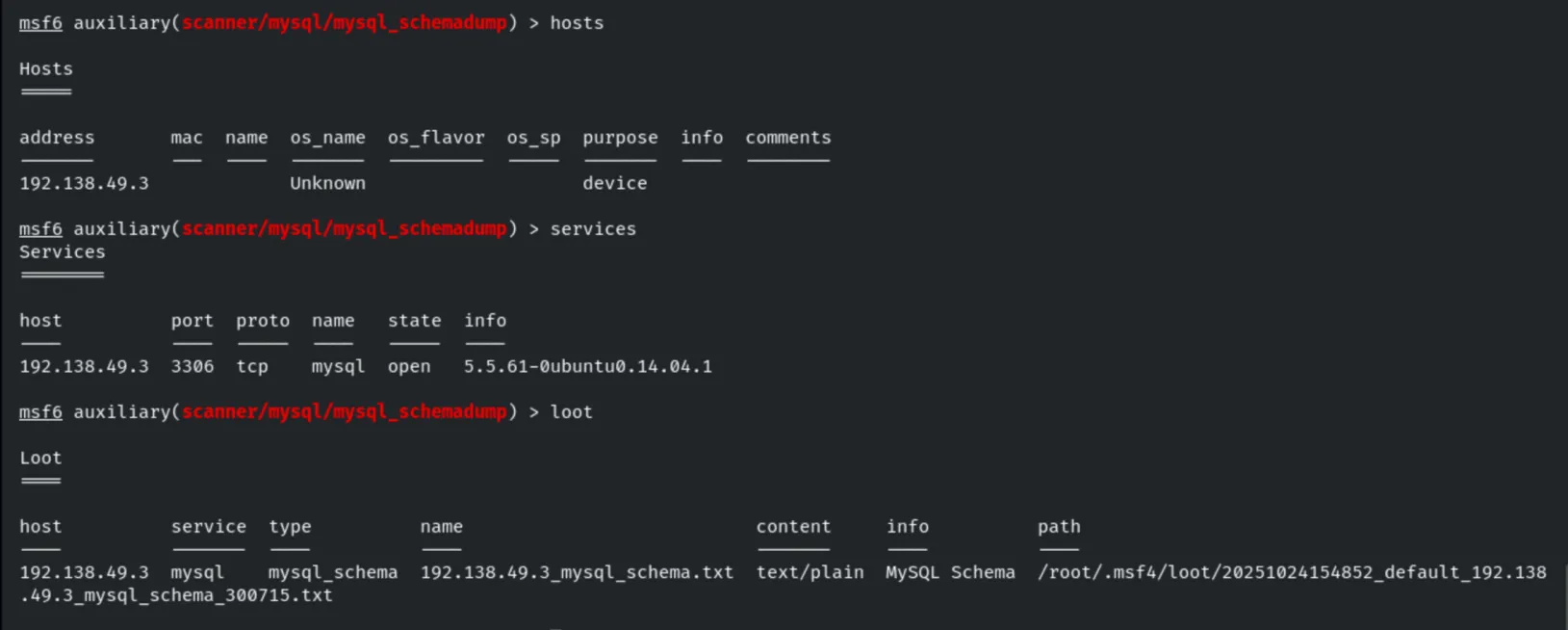Click the 'open' state value

point(409,367)
